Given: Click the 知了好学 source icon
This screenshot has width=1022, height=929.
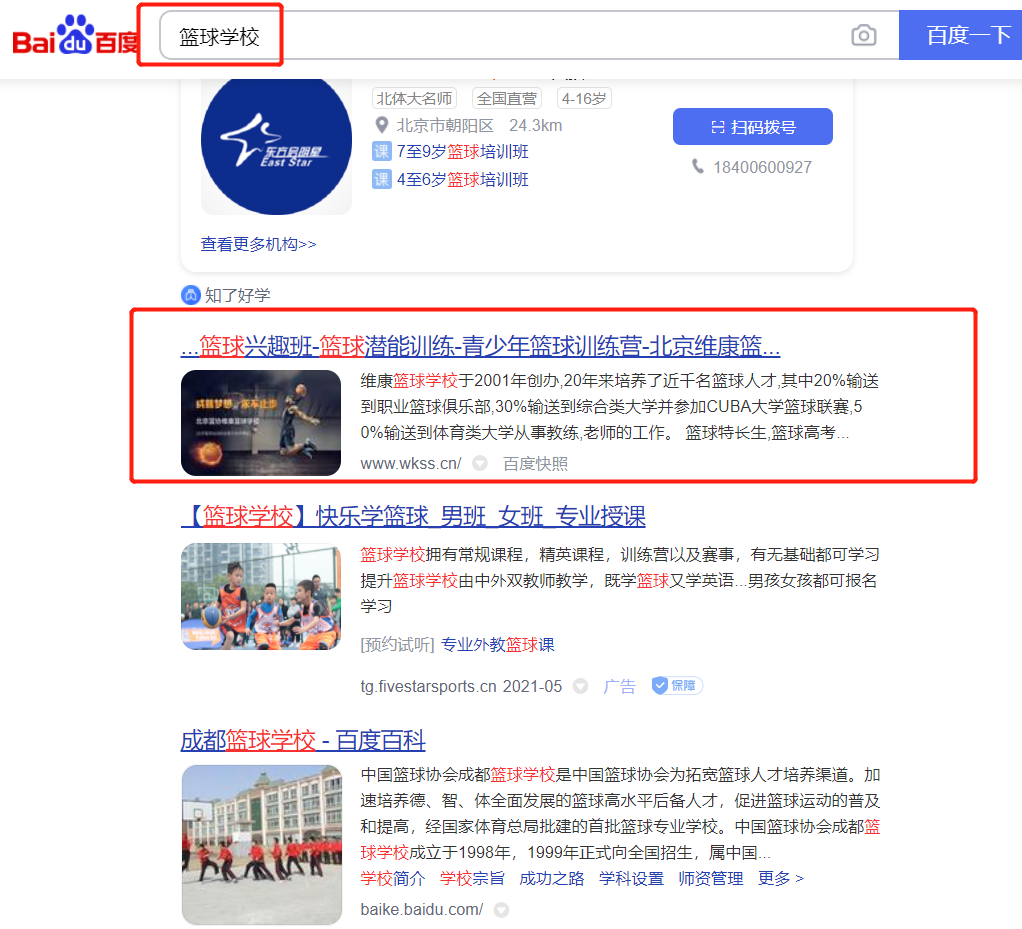Looking at the screenshot, I should pos(190,295).
